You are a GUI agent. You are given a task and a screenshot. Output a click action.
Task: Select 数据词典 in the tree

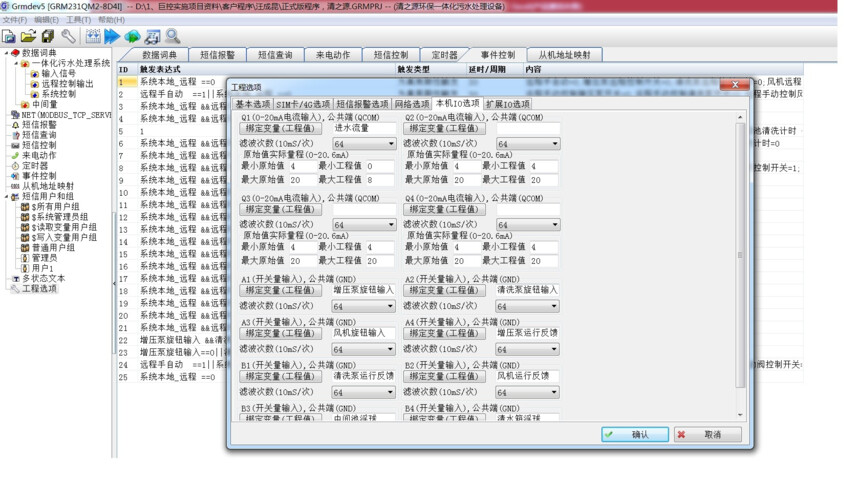(38, 53)
